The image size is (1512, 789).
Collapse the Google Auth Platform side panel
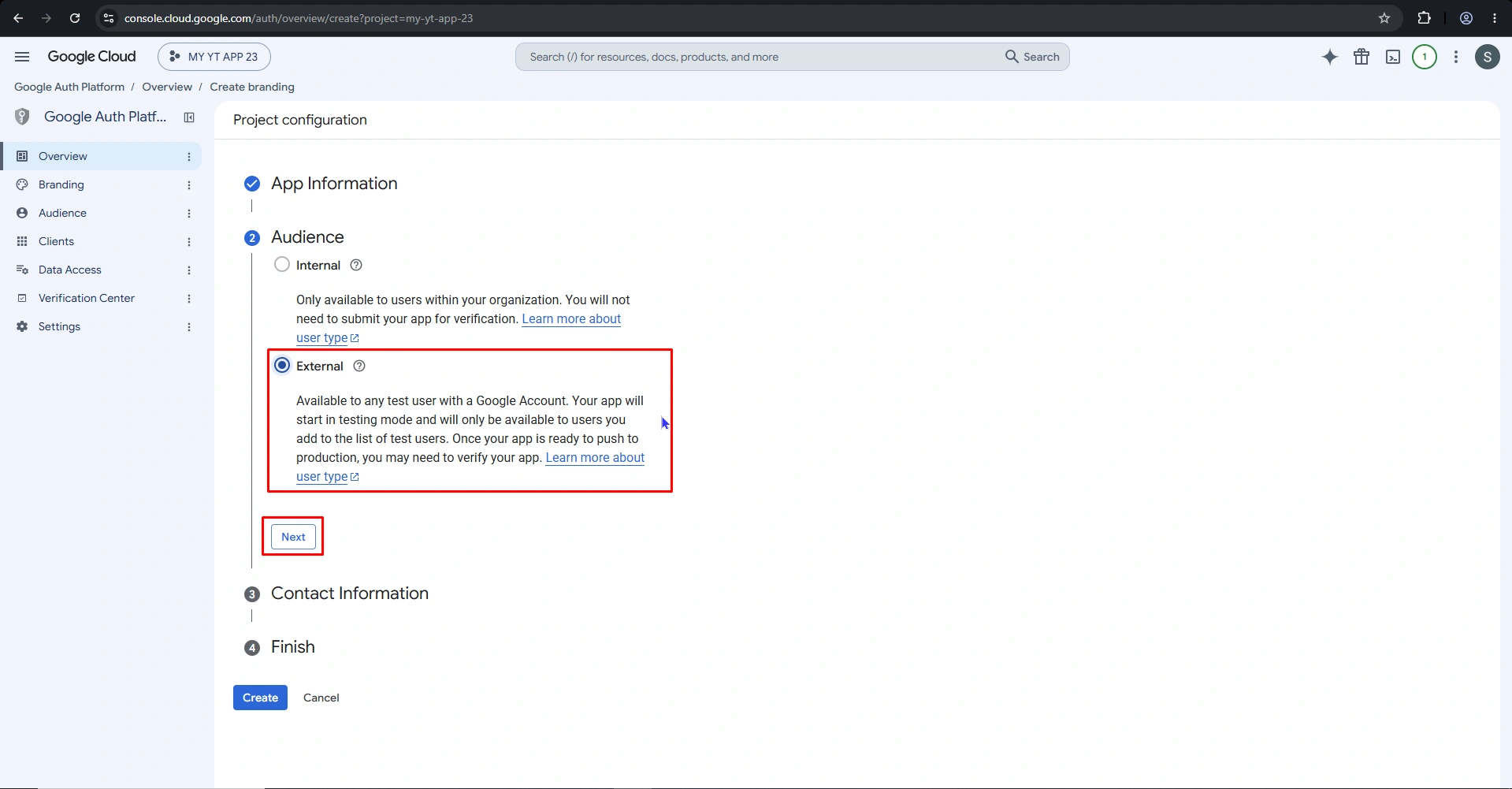point(189,117)
